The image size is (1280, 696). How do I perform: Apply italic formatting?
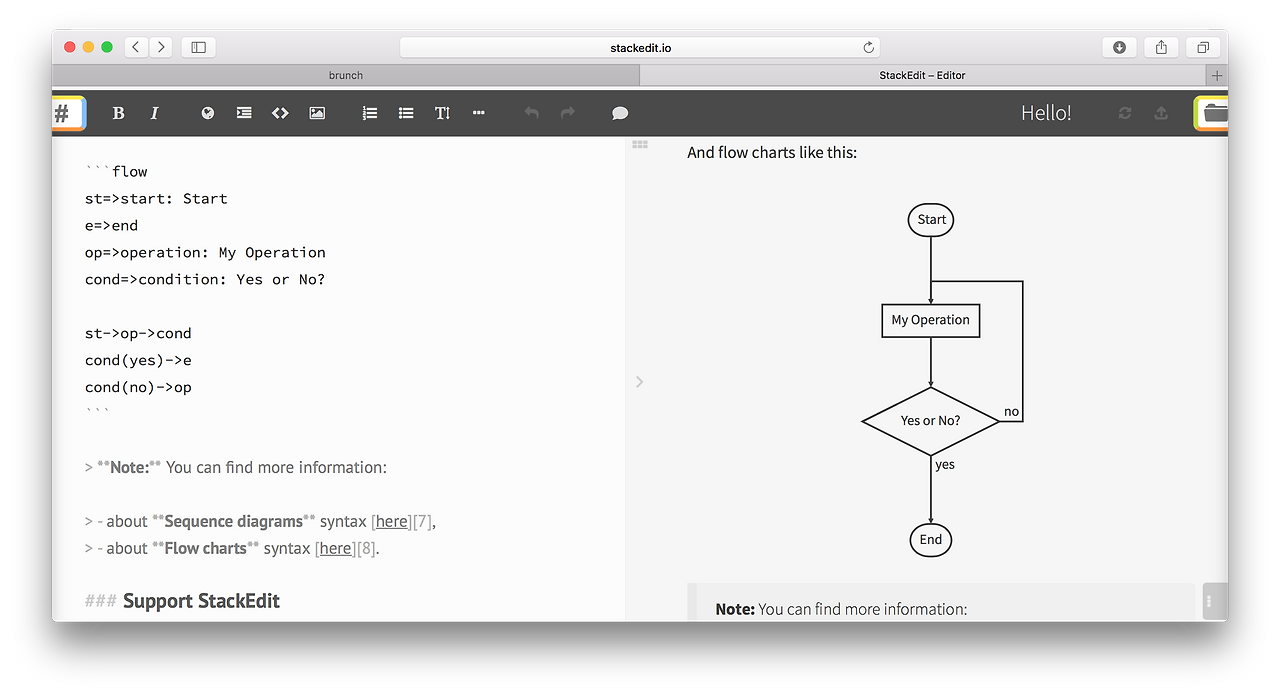coord(154,113)
